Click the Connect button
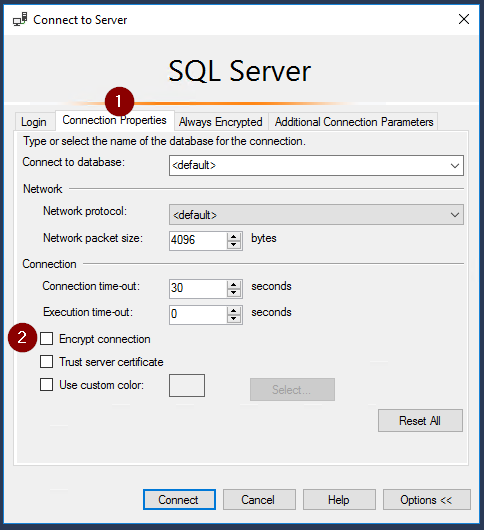484x530 pixels. click(179, 499)
